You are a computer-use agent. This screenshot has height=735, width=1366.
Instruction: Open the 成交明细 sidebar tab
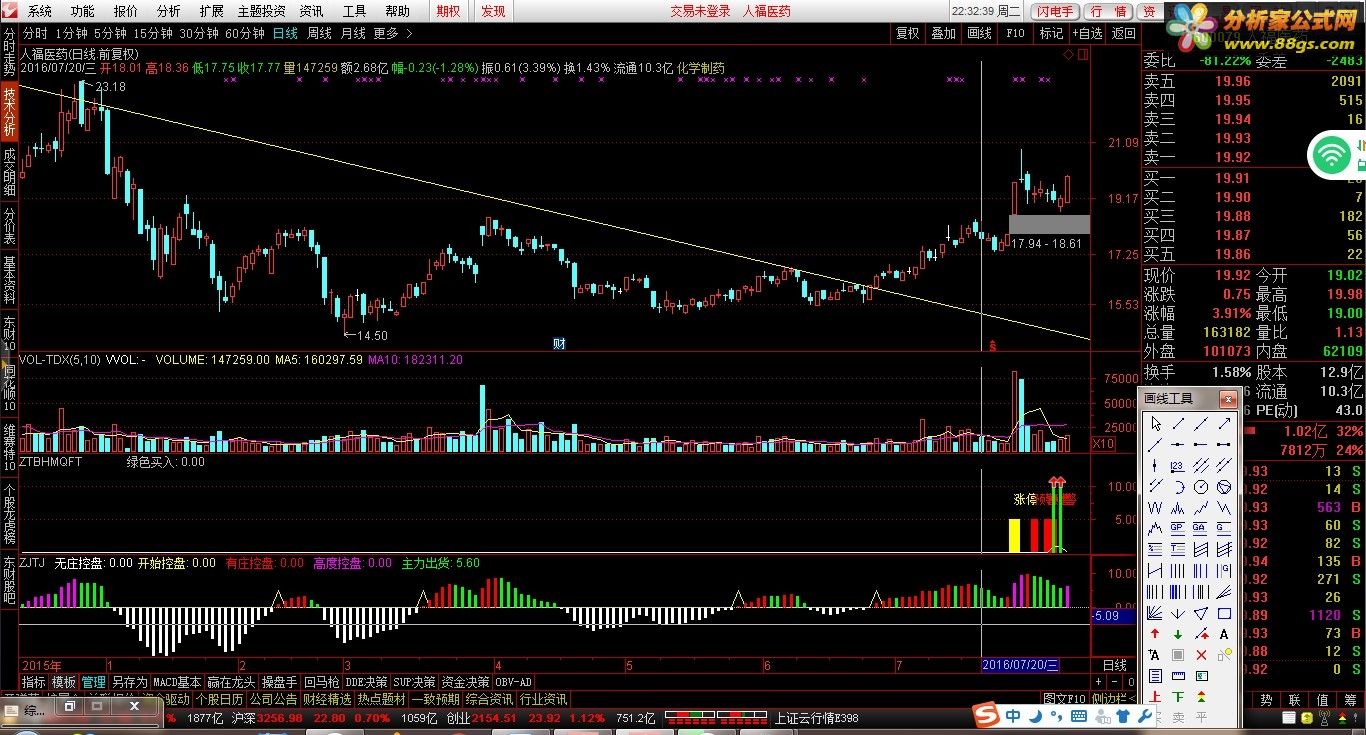click(x=9, y=172)
